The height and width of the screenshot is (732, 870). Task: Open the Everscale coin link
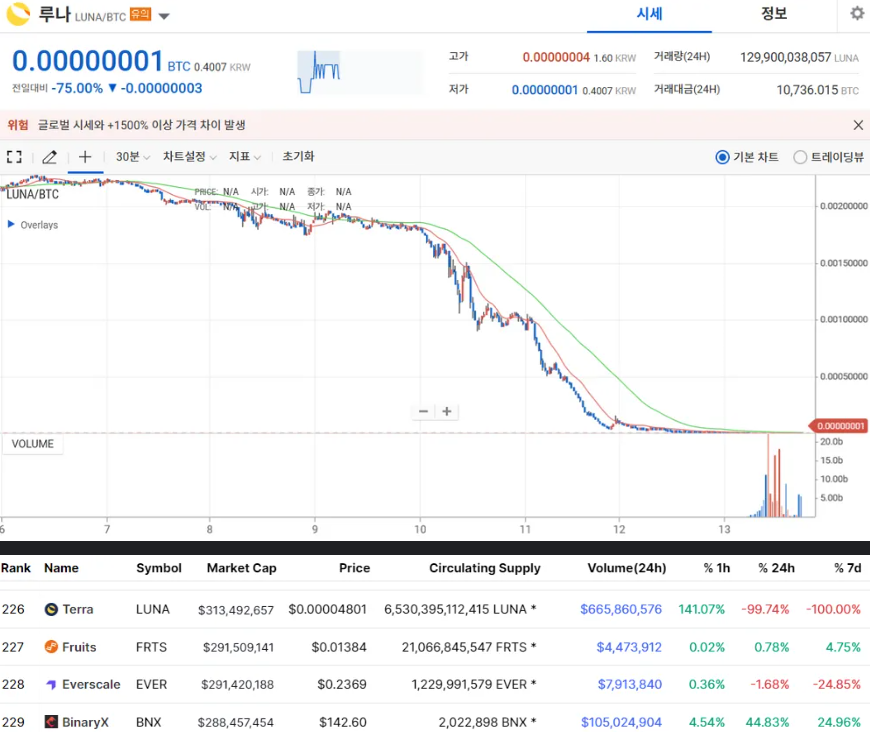(91, 684)
